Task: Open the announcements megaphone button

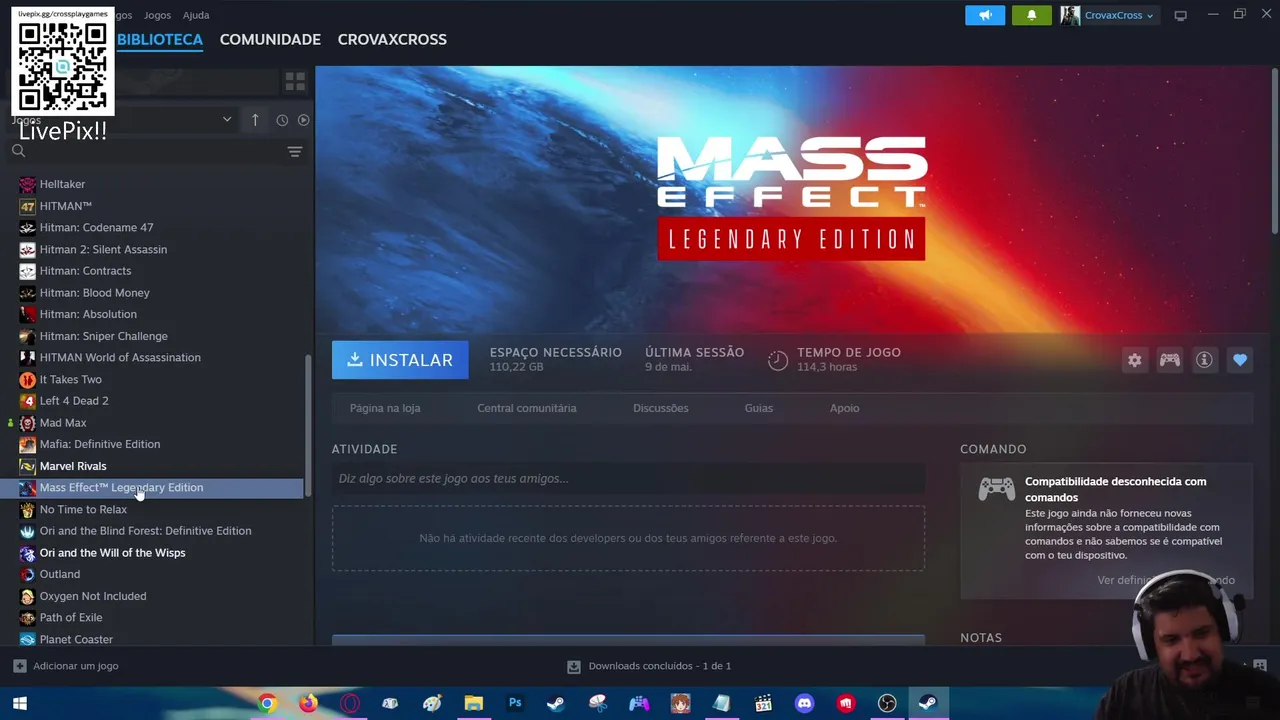Action: (x=985, y=15)
